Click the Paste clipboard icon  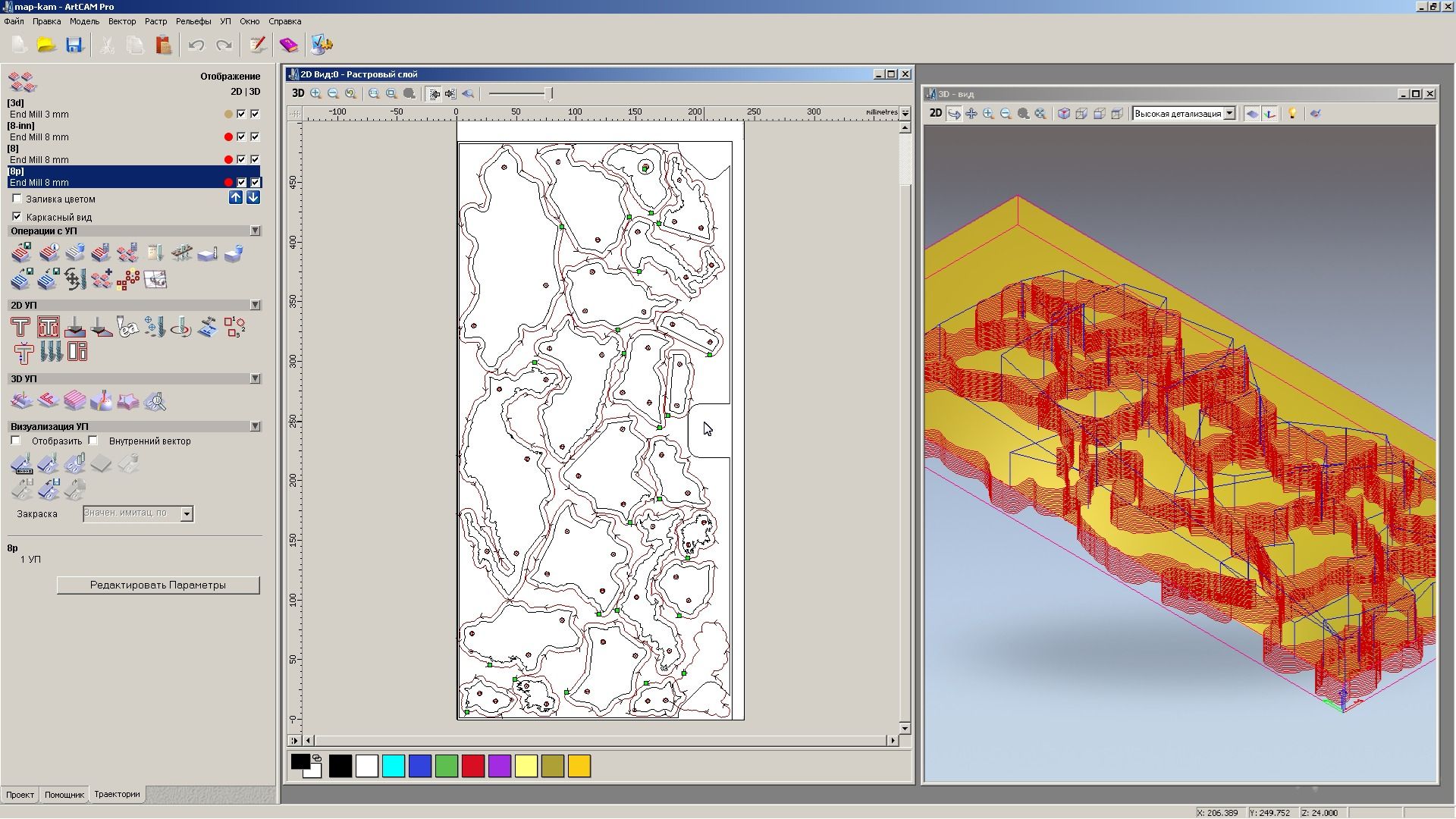click(163, 45)
